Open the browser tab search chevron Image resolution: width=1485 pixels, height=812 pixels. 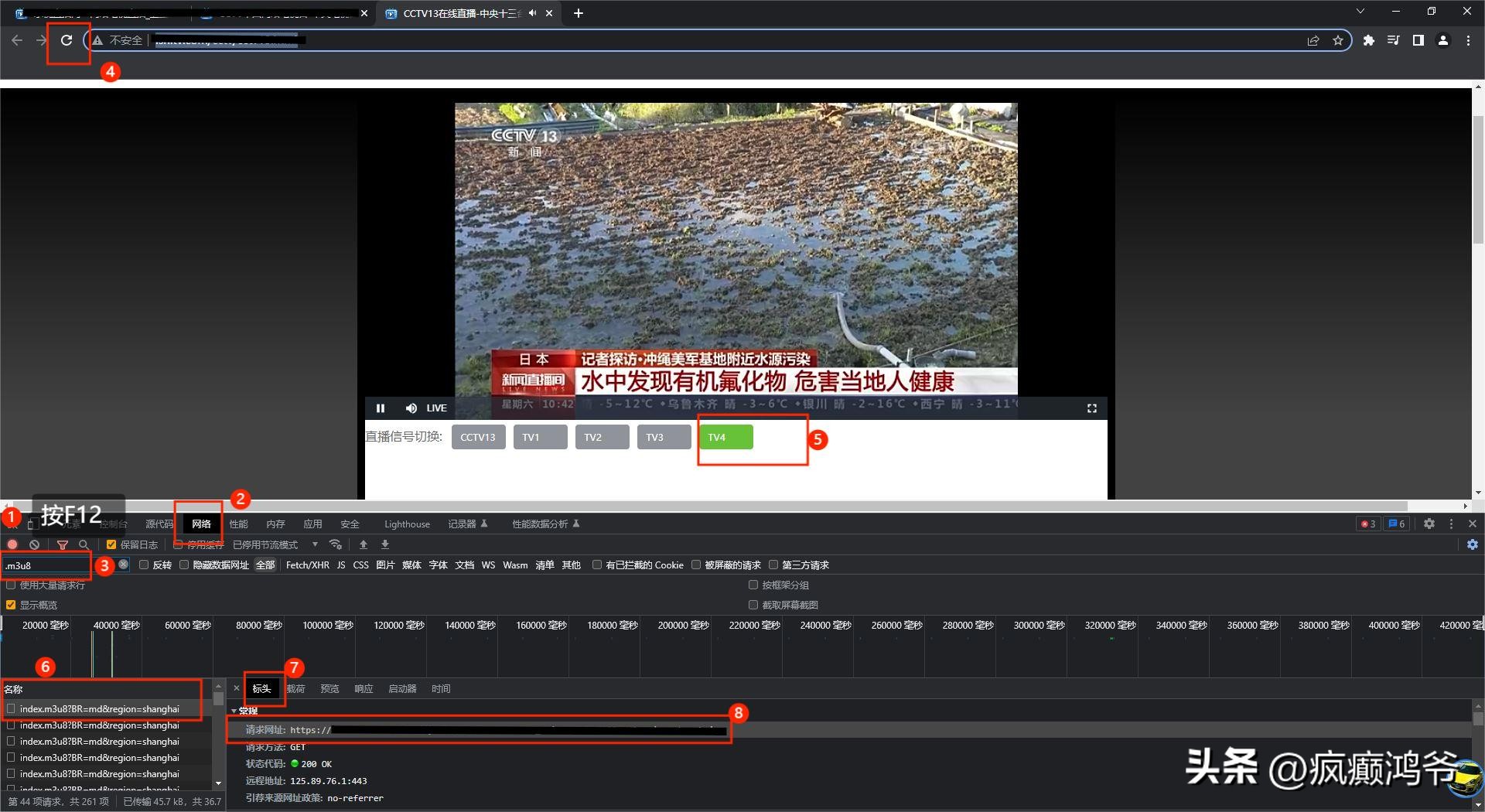coord(1360,12)
